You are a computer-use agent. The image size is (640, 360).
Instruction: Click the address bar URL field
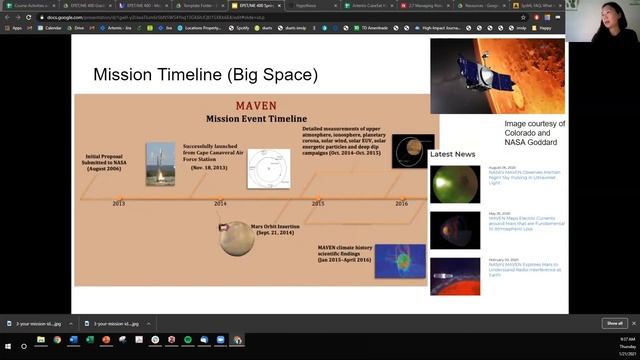(x=278, y=18)
